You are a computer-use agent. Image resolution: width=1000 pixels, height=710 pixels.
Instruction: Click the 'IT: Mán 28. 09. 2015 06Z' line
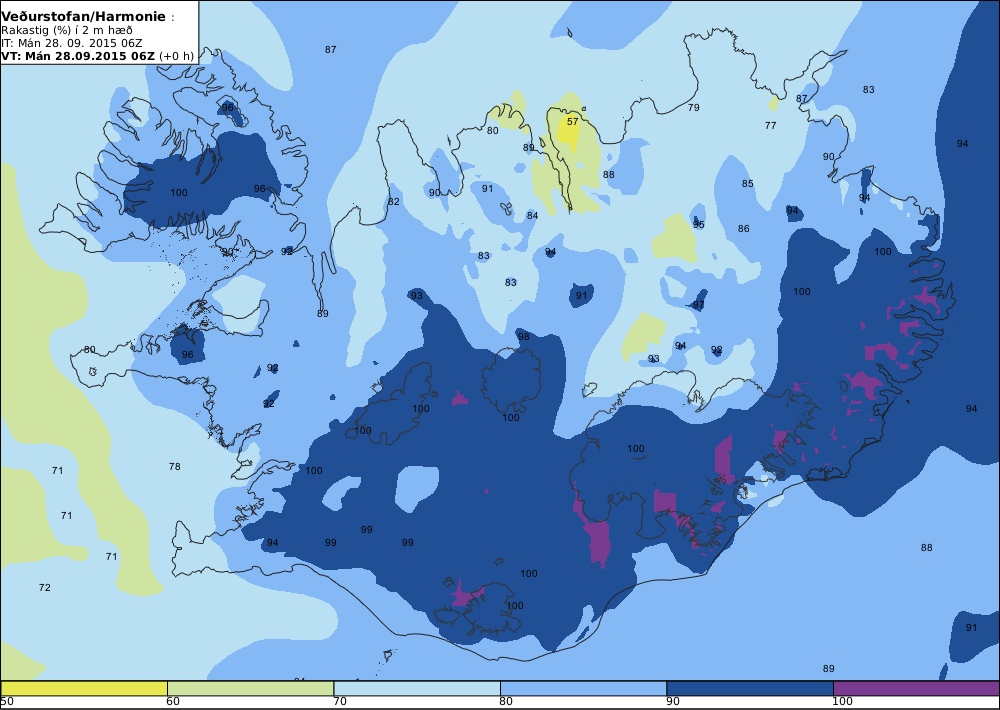tap(71, 43)
